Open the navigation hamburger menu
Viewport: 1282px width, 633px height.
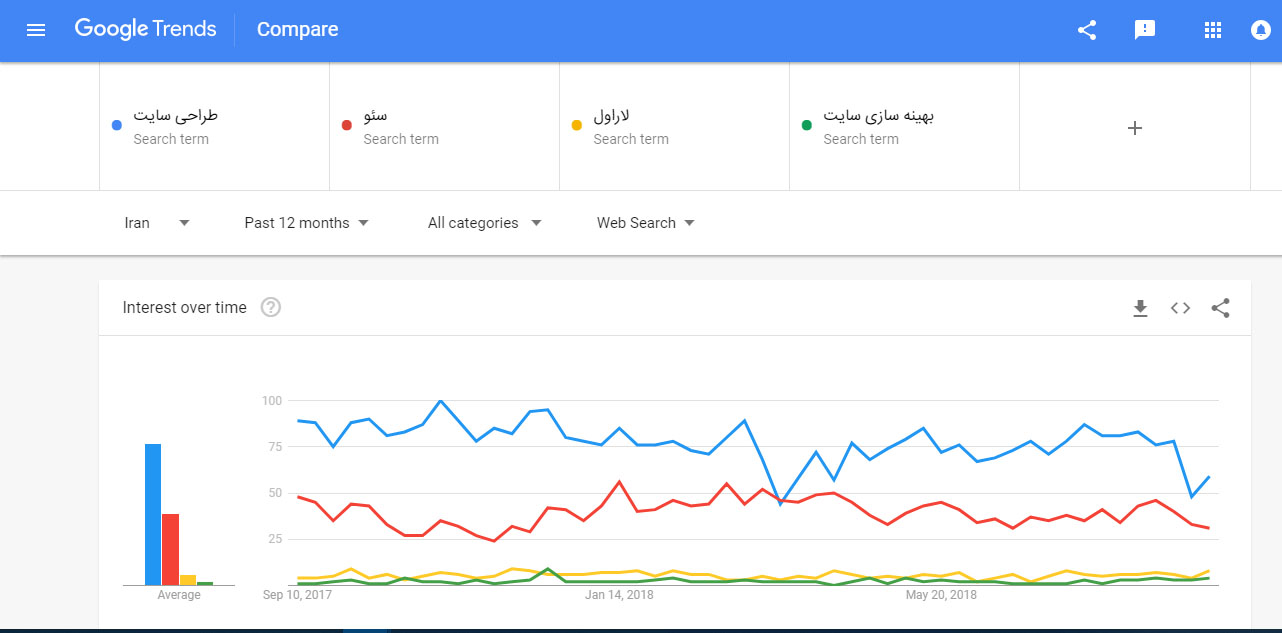36,30
